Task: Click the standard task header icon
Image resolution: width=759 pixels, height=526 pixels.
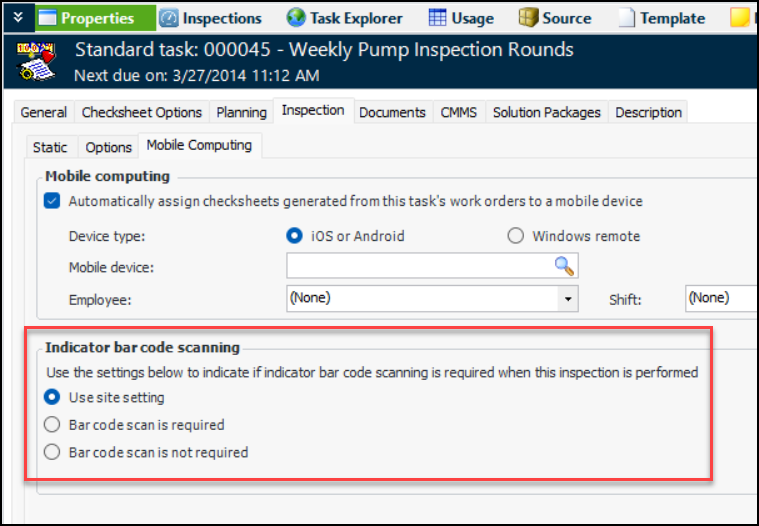Action: pos(39,60)
